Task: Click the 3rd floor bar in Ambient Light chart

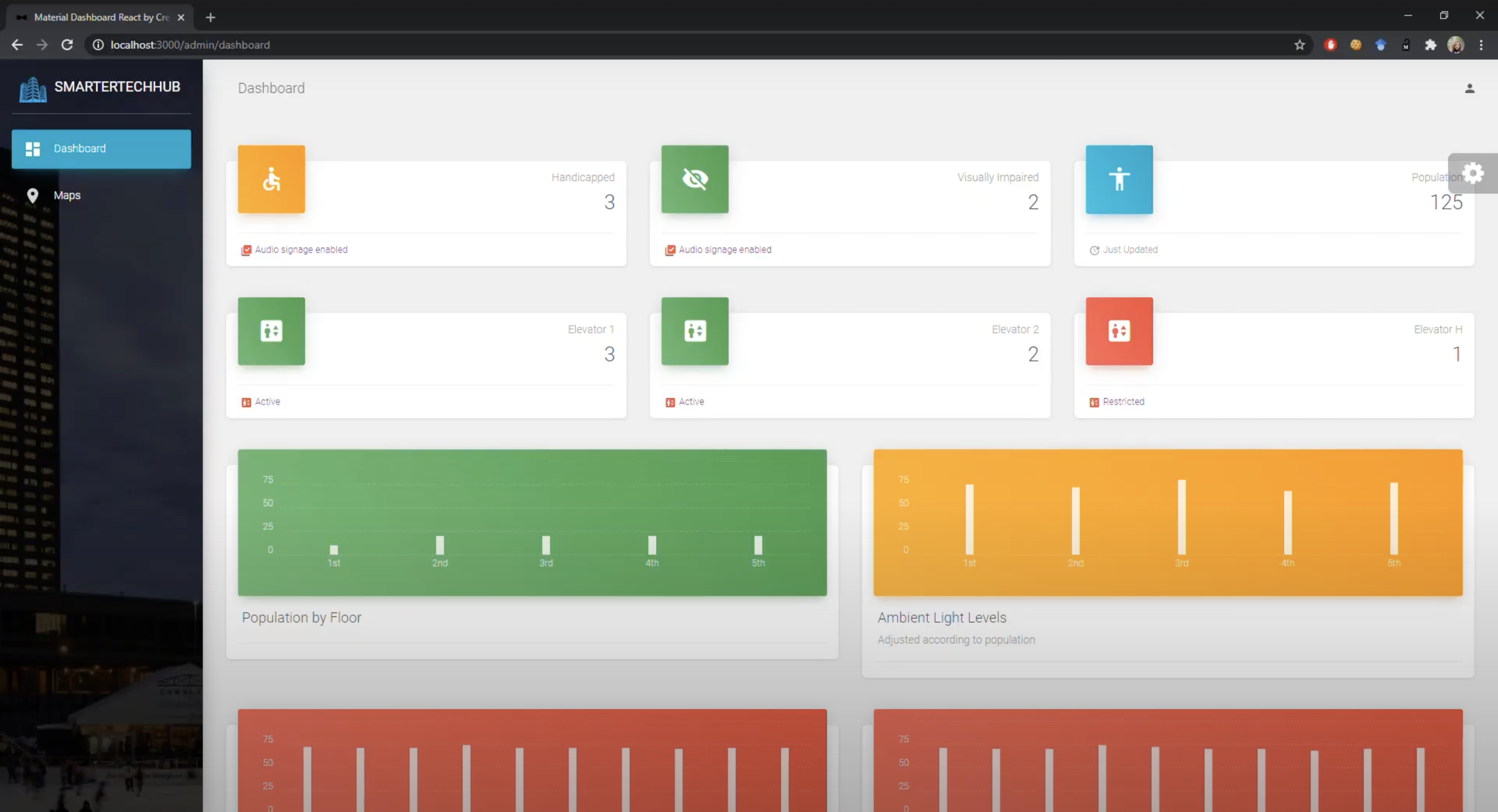Action: (1181, 517)
